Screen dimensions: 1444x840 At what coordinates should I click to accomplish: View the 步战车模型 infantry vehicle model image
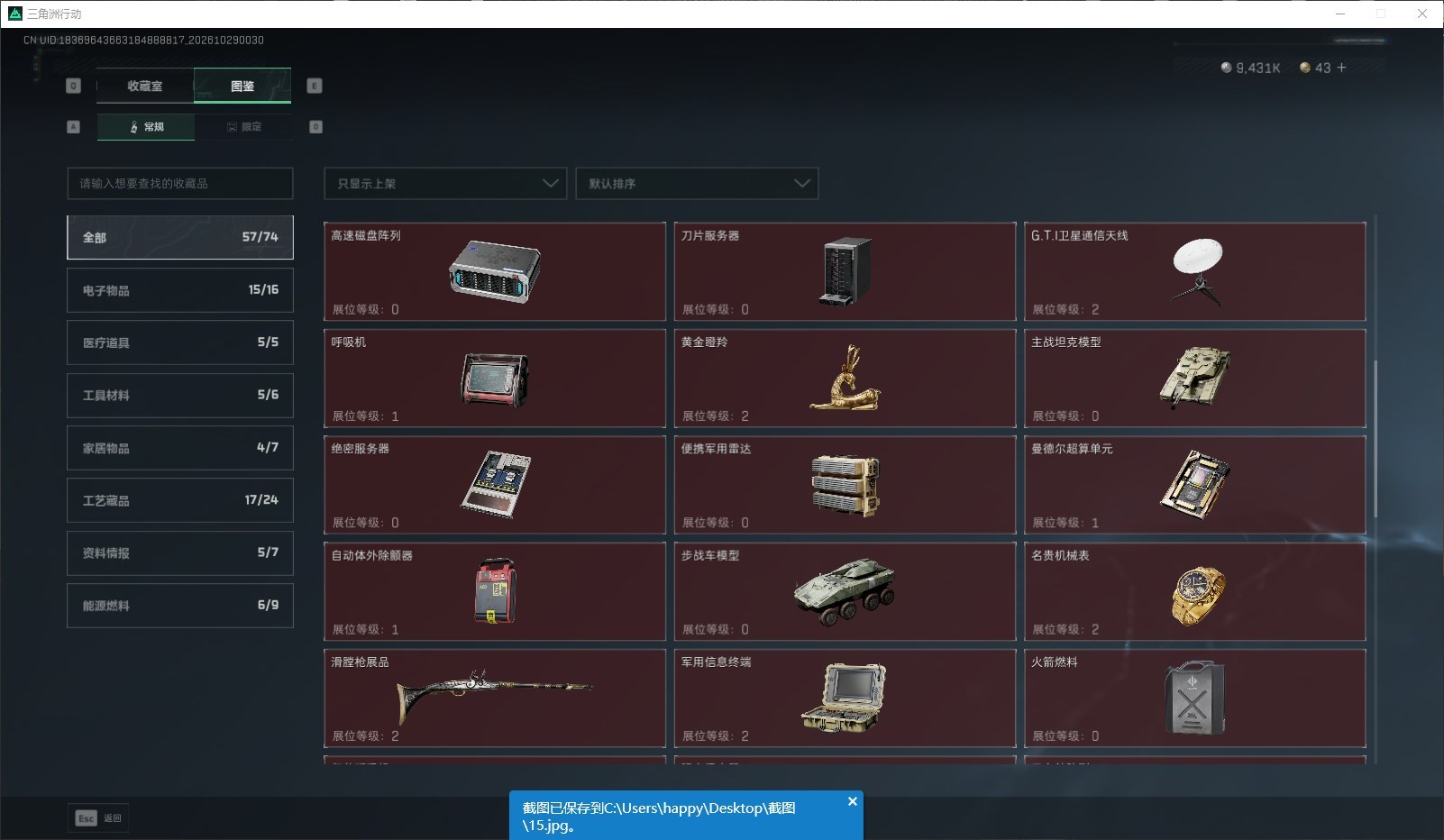point(845,591)
